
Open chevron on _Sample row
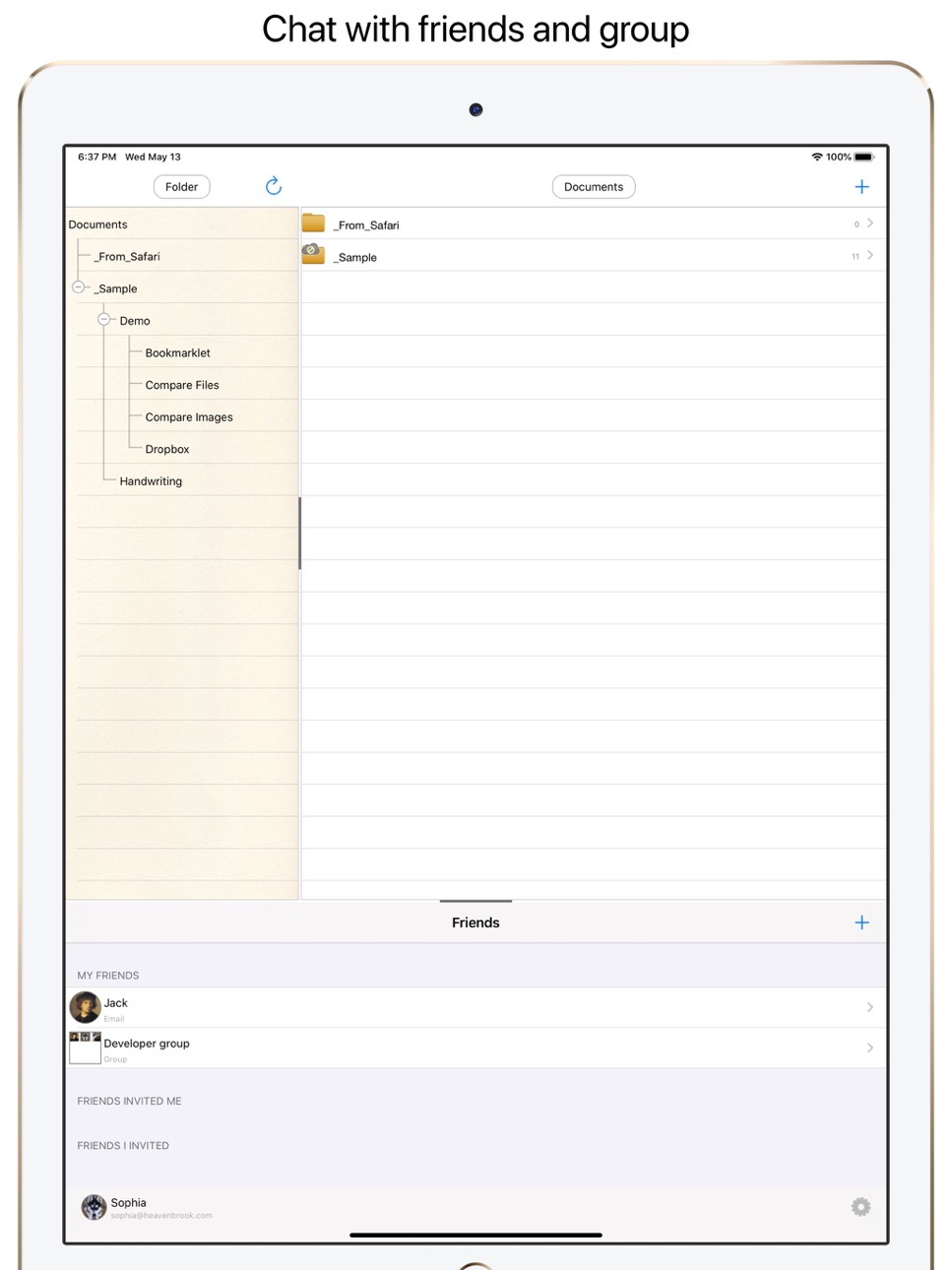[x=870, y=256]
